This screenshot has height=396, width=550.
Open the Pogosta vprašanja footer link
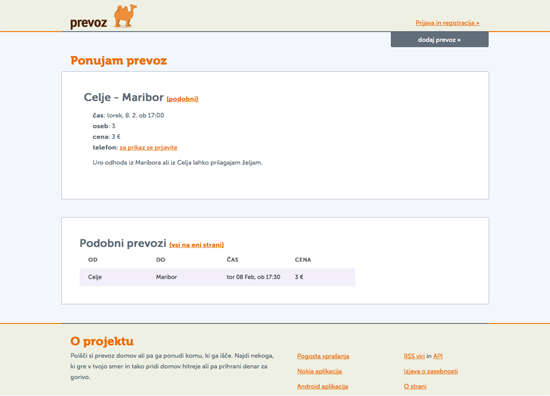[x=323, y=356]
